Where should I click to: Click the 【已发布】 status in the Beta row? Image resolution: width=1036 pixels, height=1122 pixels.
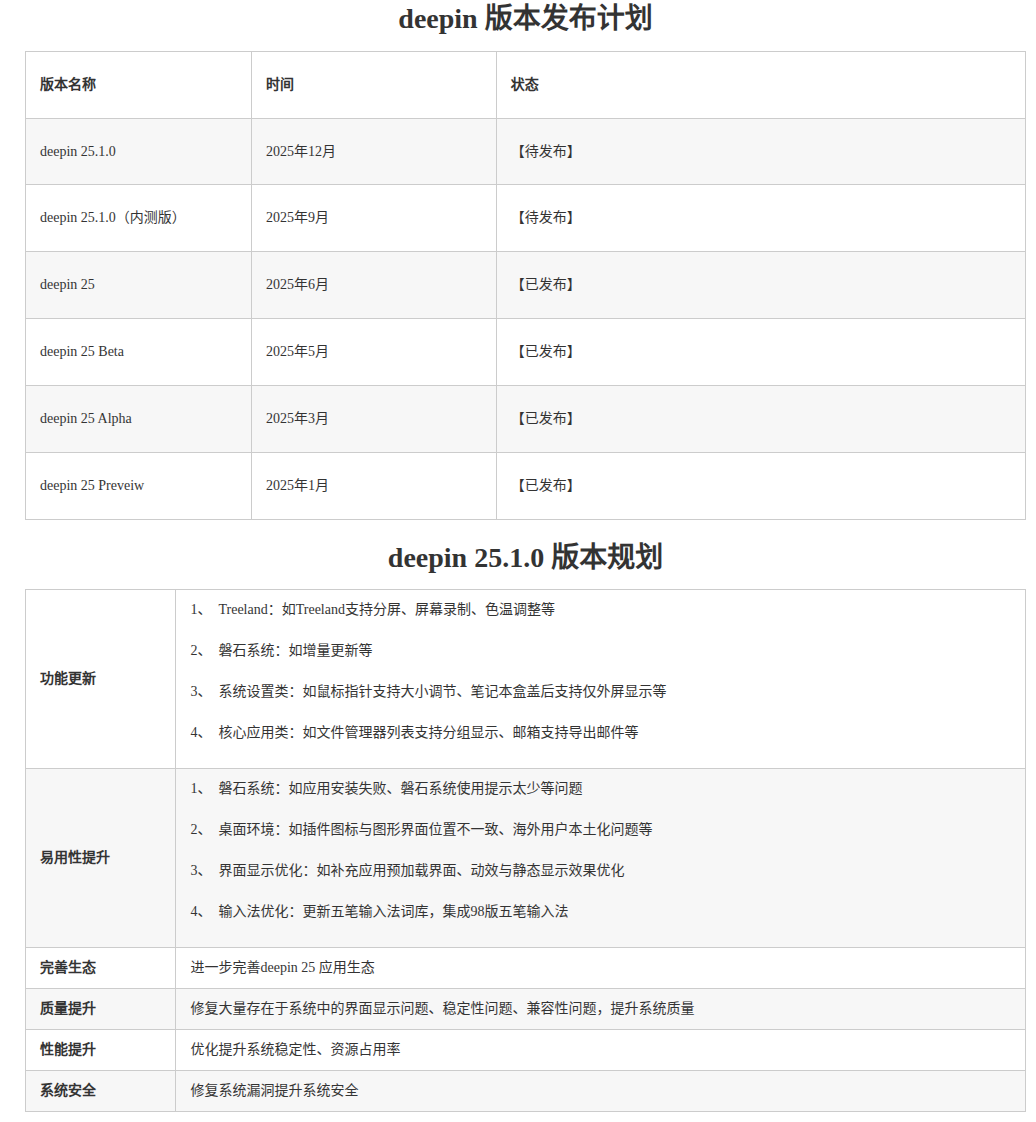pyautogui.click(x=545, y=351)
